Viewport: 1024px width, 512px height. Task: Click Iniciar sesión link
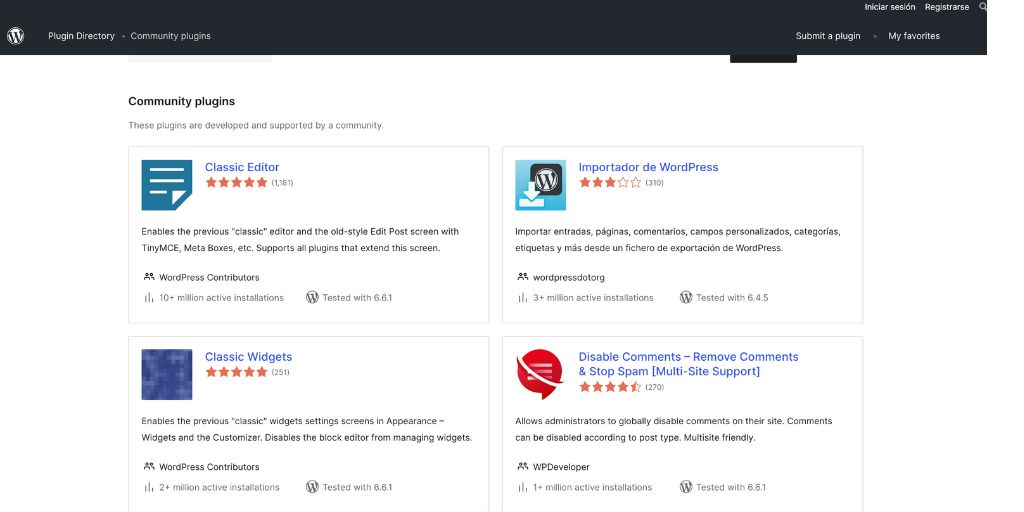[x=889, y=7]
